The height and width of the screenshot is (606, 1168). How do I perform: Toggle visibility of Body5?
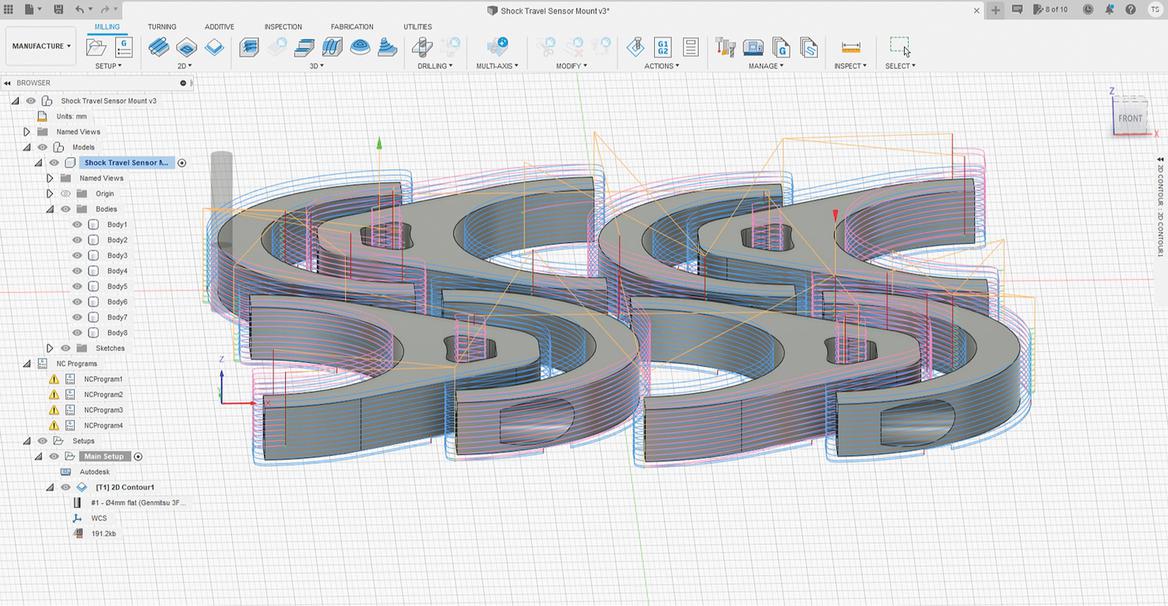[x=77, y=286]
